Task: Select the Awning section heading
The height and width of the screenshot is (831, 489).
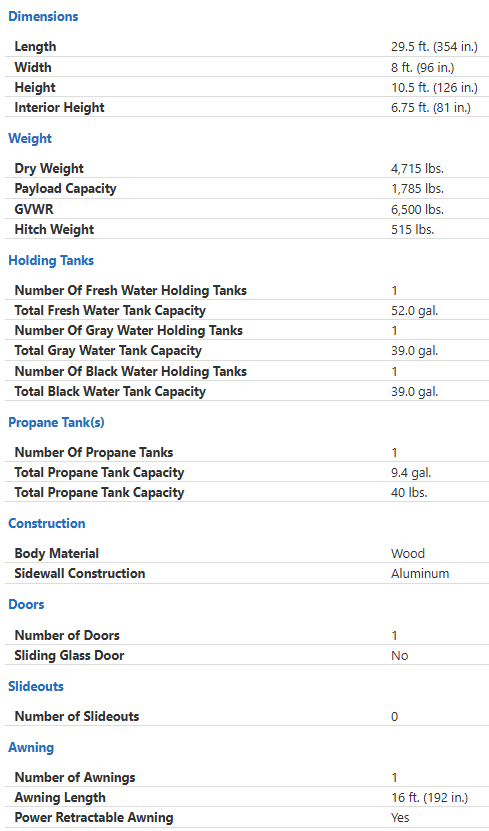Action: (x=31, y=747)
